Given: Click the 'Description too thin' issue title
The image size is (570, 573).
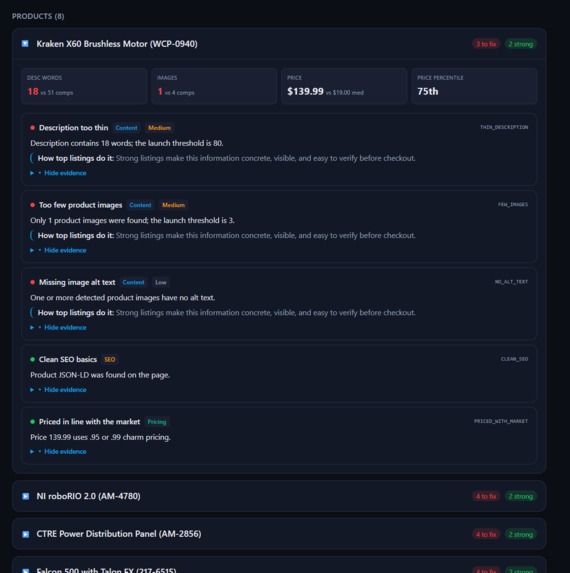Looking at the screenshot, I should tap(73, 128).
